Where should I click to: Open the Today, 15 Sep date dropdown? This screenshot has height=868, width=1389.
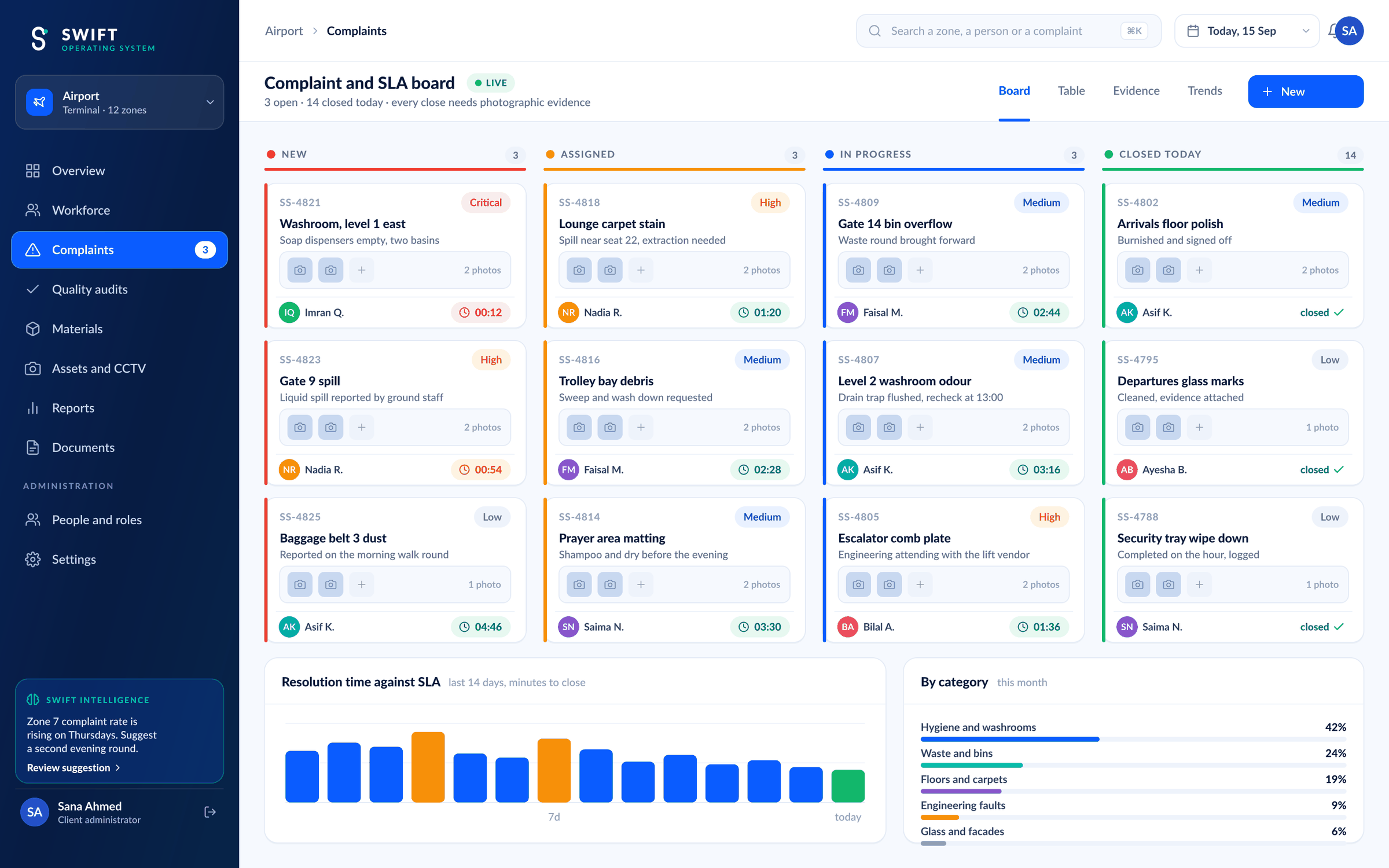[x=1247, y=31]
